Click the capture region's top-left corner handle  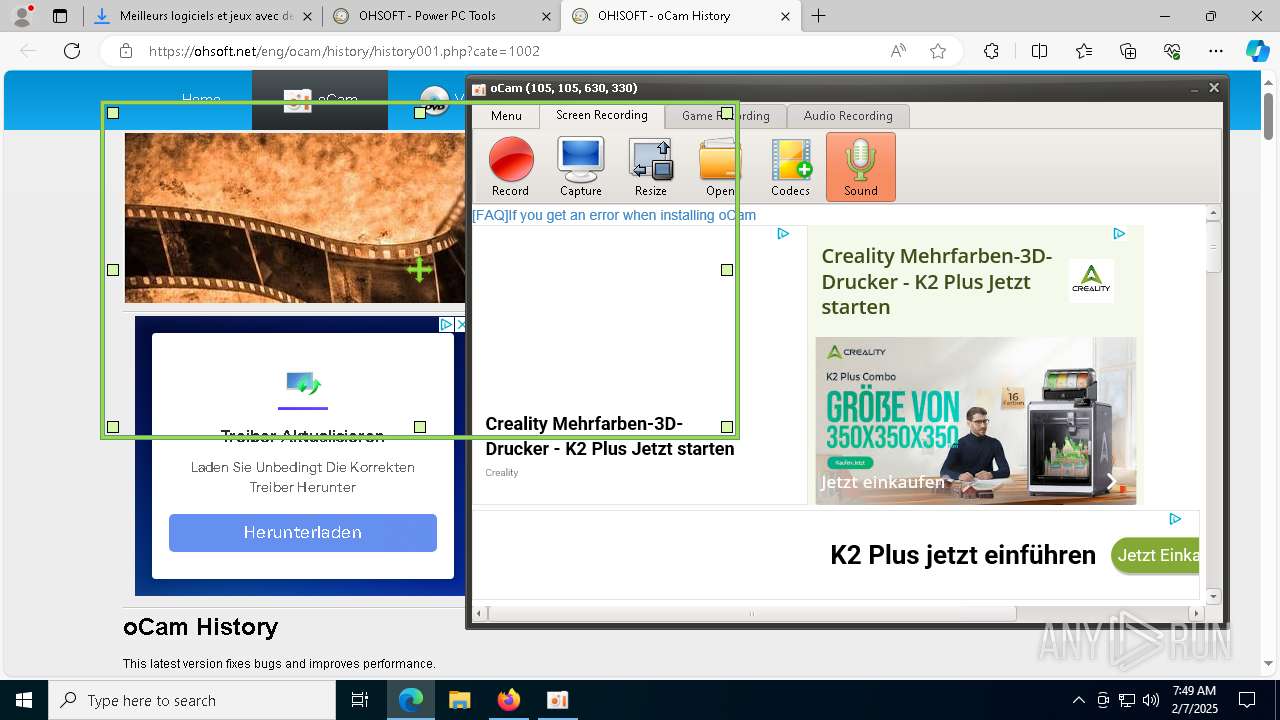pos(113,113)
